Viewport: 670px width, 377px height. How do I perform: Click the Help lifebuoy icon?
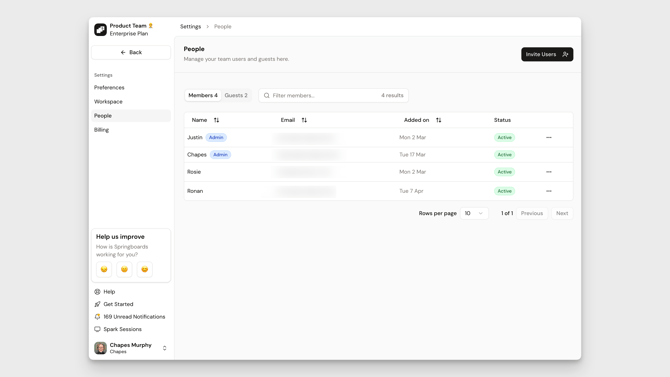pyautogui.click(x=97, y=292)
